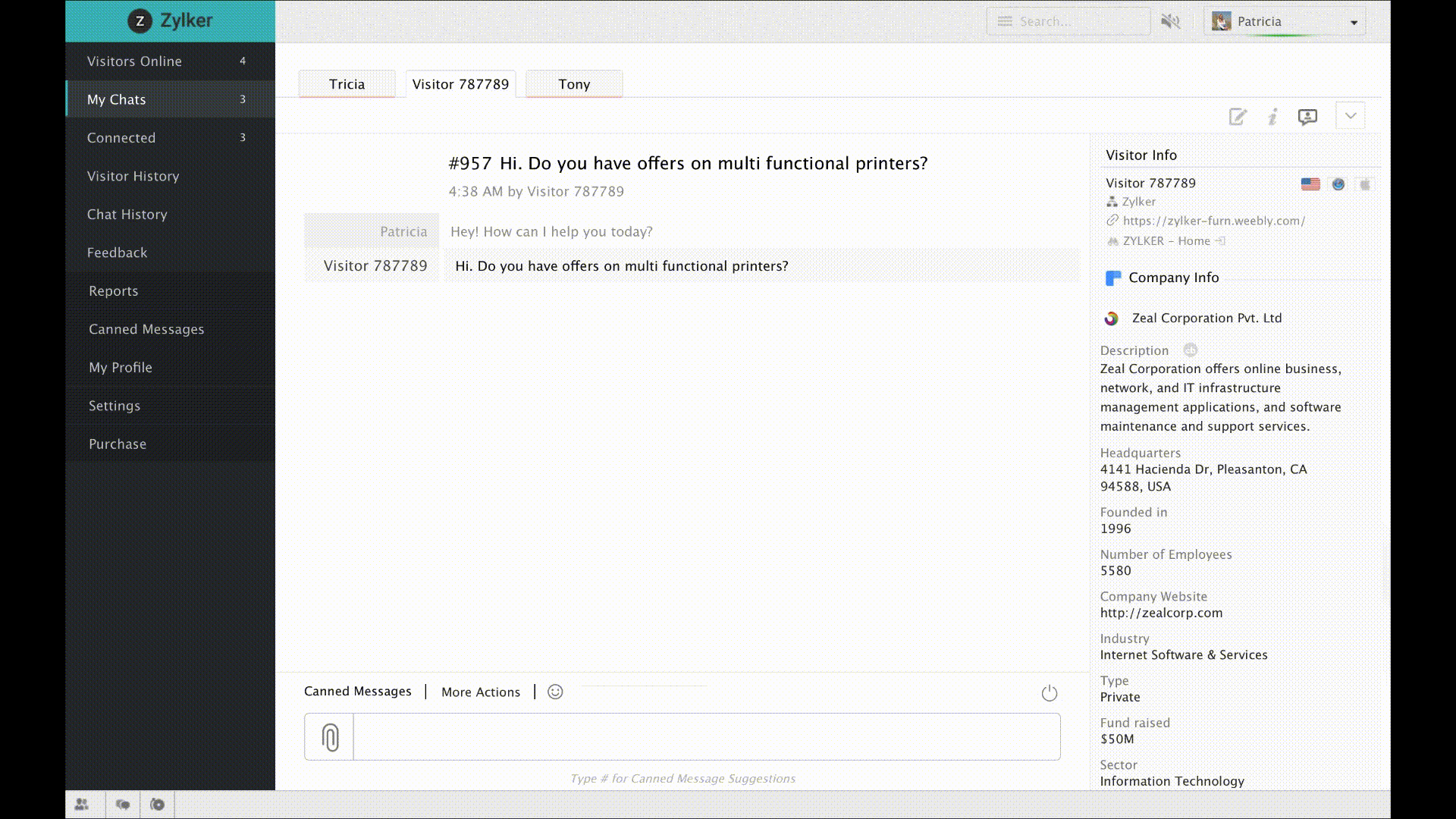Click the chat message input field
The image size is (1456, 819).
tap(705, 736)
